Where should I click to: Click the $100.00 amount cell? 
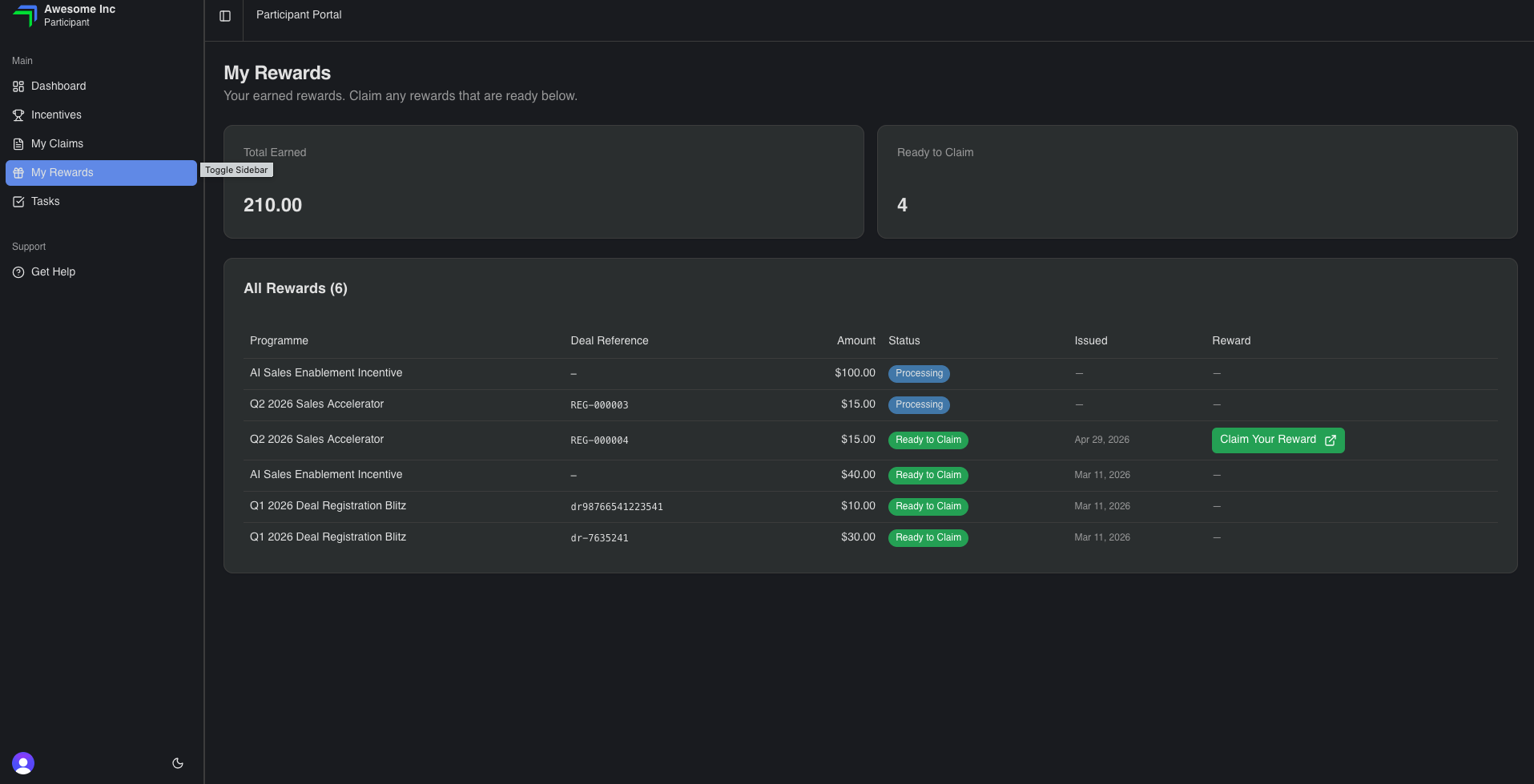pos(855,373)
